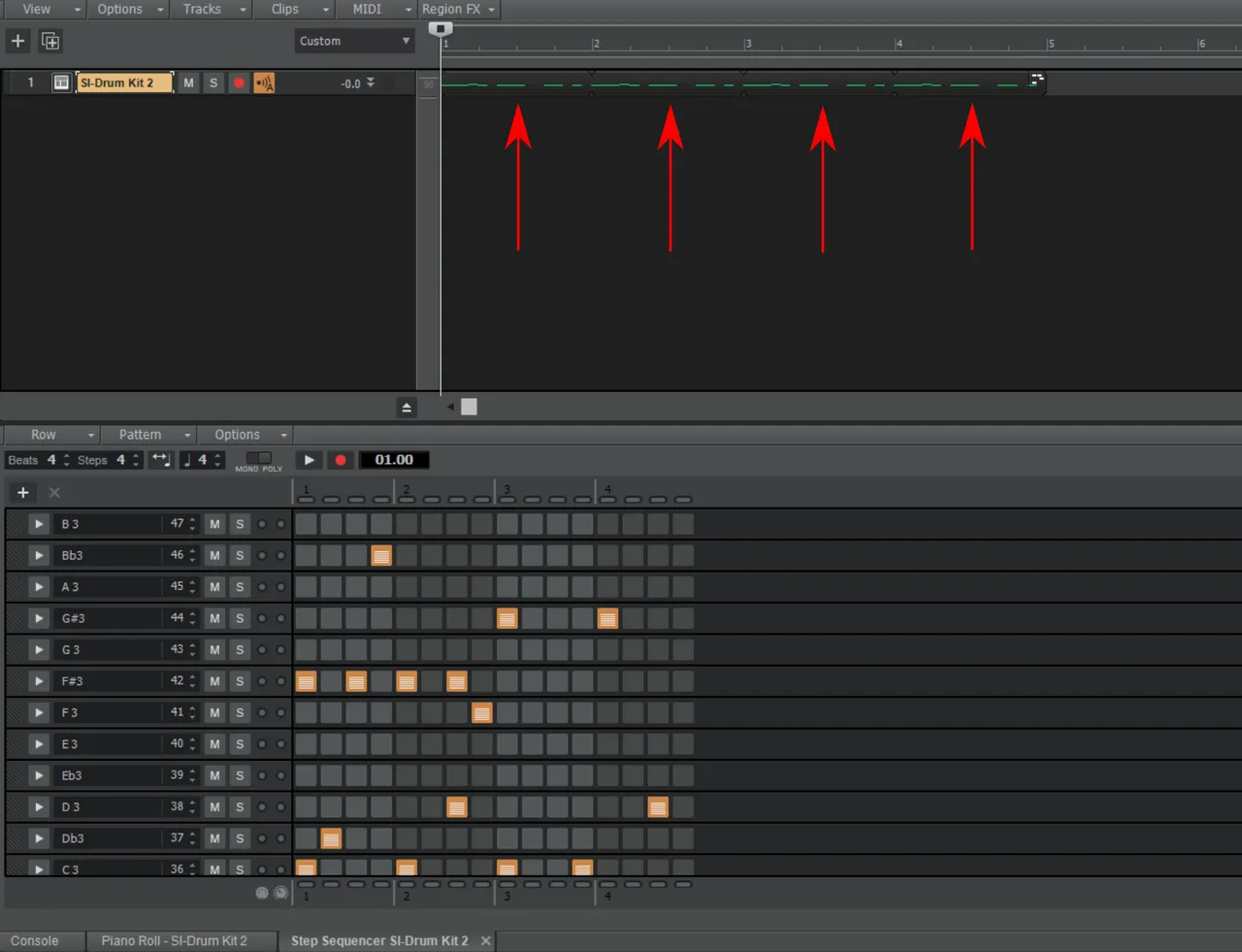
Task: Play the step sequencer pattern
Action: pyautogui.click(x=309, y=460)
